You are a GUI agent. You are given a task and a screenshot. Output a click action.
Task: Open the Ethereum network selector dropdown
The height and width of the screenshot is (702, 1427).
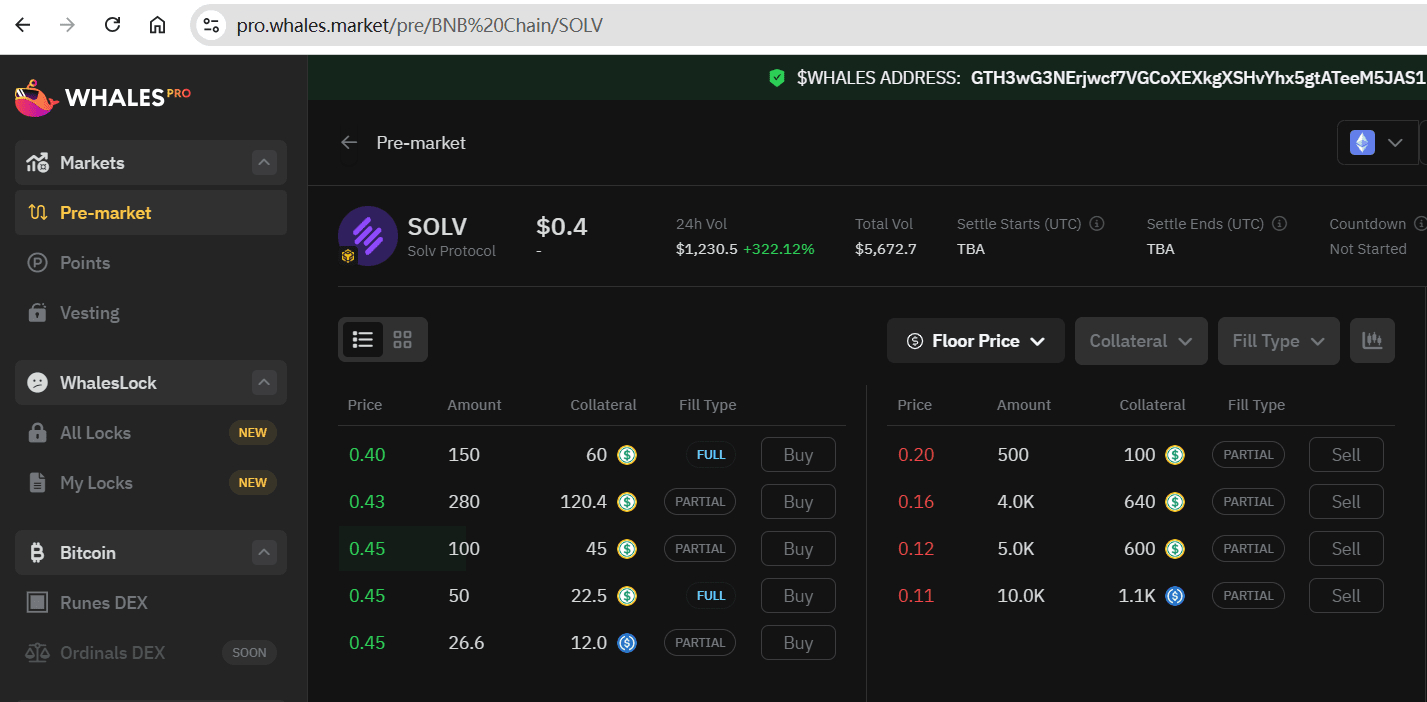(x=1378, y=142)
